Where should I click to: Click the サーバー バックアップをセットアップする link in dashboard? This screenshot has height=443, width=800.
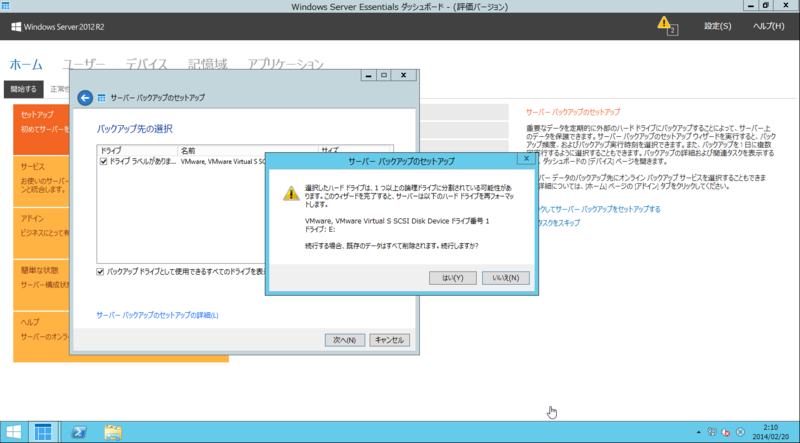click(598, 209)
